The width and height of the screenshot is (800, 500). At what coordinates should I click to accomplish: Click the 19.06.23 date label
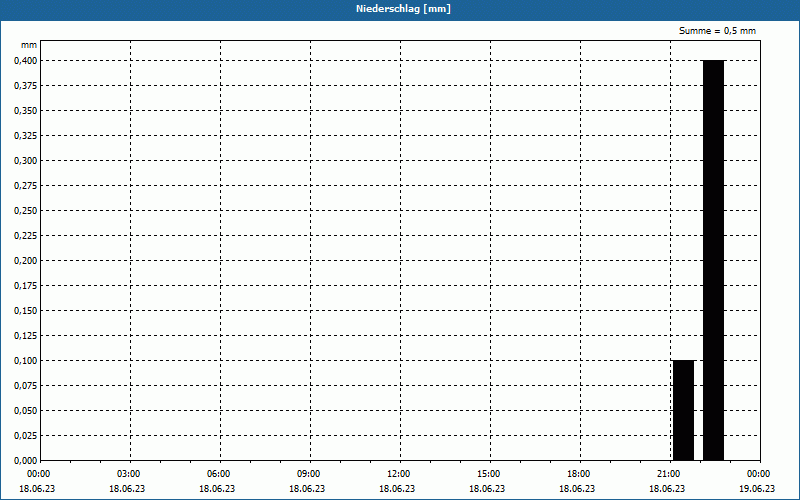(757, 489)
